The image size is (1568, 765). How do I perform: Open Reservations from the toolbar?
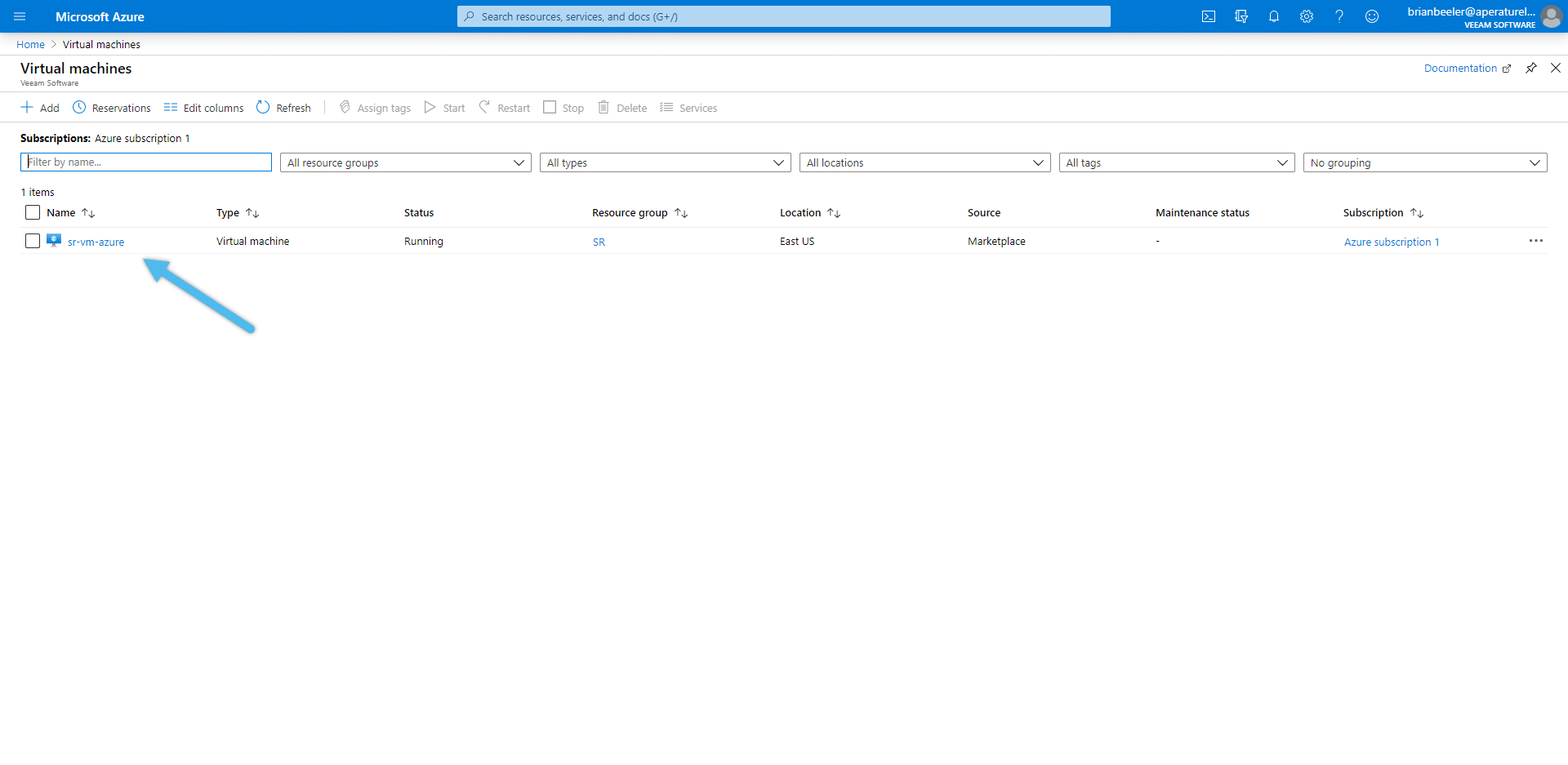point(112,108)
